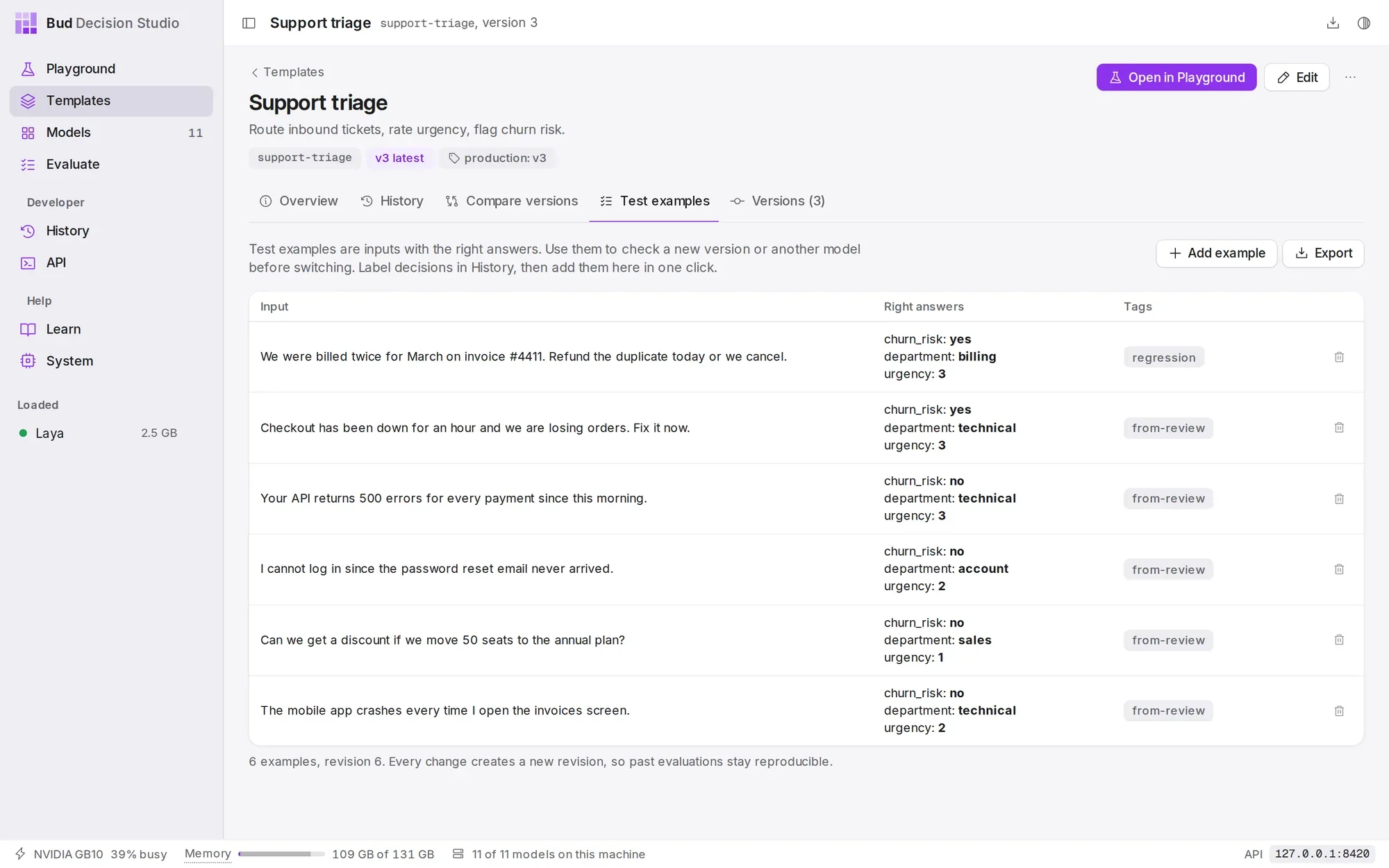Click the department: billing answer
This screenshot has height=868, width=1389.
(940, 357)
